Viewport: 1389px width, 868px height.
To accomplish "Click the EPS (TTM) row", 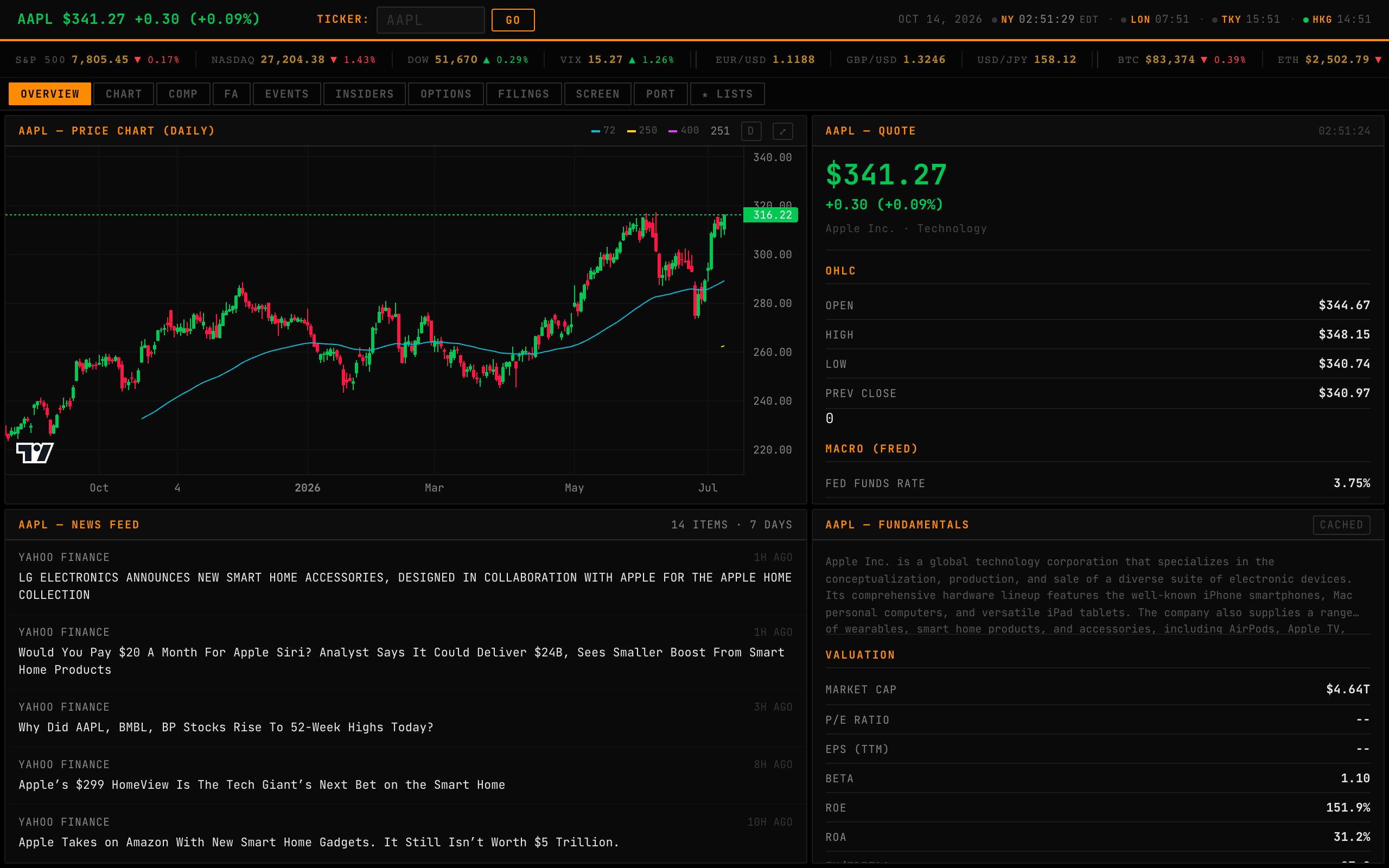I will (1098, 749).
